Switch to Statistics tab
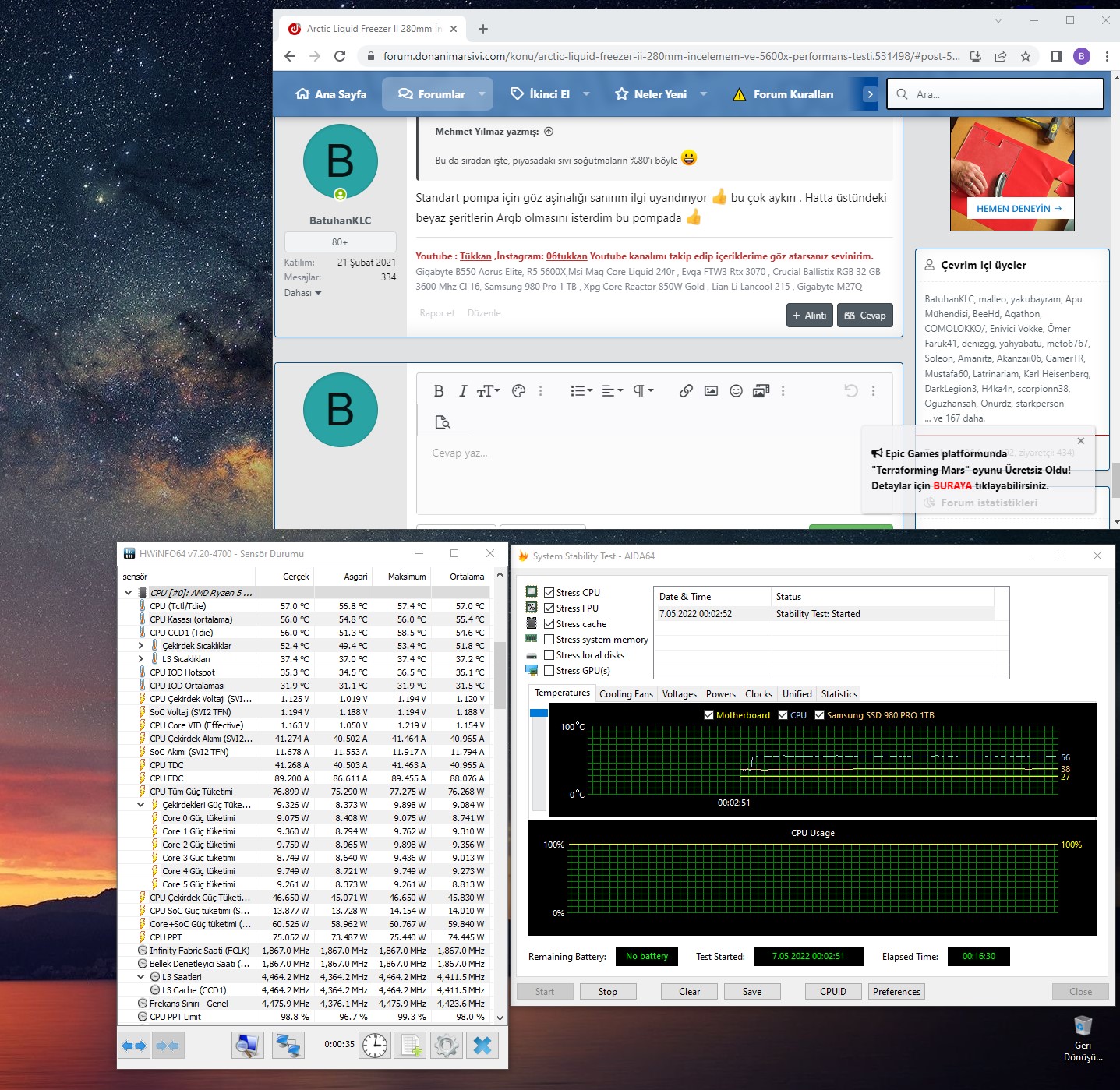The width and height of the screenshot is (1120, 1090). [x=839, y=694]
